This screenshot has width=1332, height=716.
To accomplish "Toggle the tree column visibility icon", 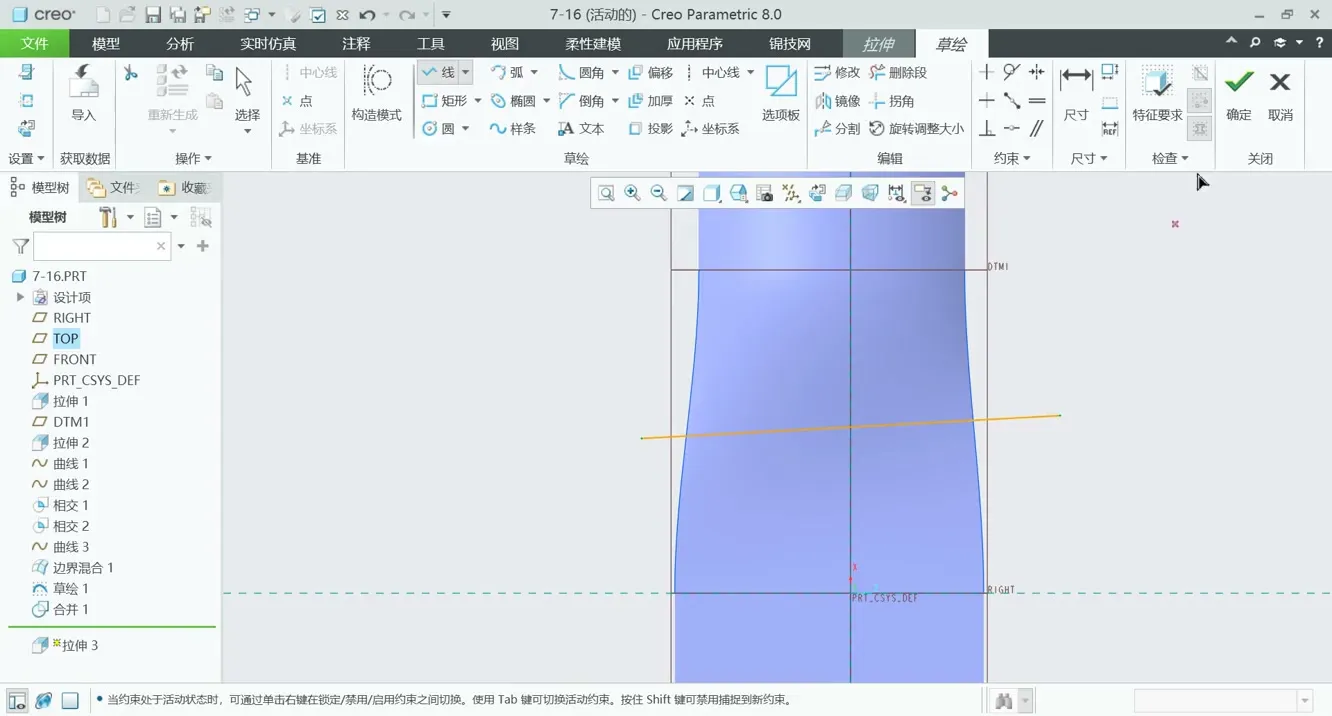I will click(201, 218).
